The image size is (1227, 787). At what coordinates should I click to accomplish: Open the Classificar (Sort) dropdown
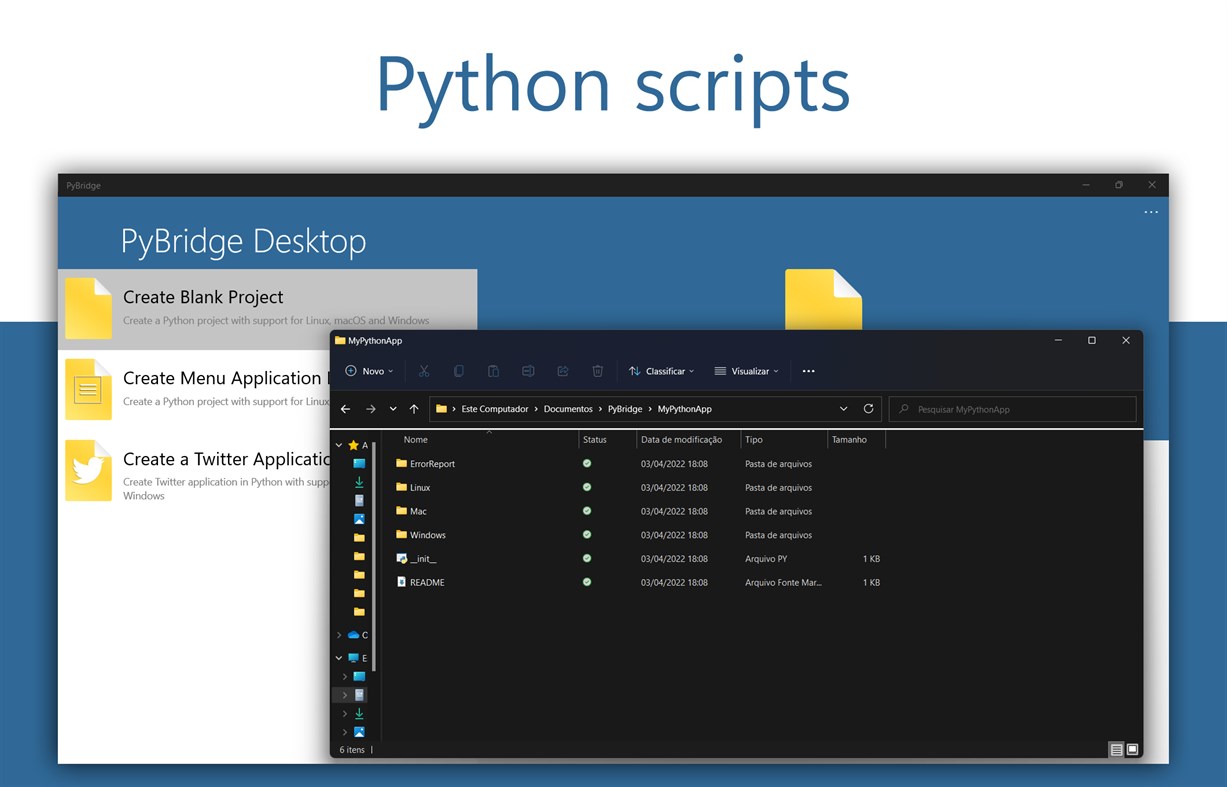pos(661,371)
